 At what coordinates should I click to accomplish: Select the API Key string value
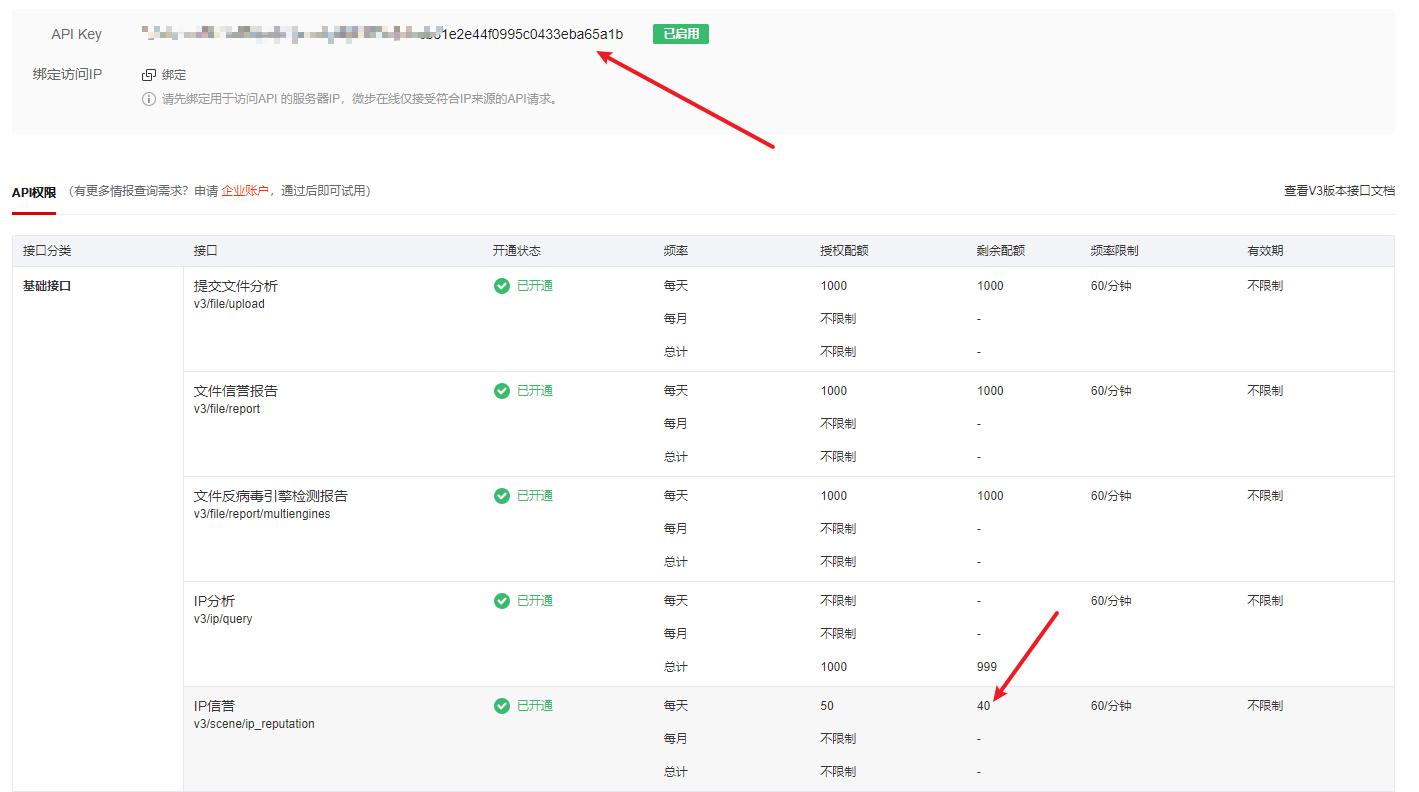click(x=382, y=35)
